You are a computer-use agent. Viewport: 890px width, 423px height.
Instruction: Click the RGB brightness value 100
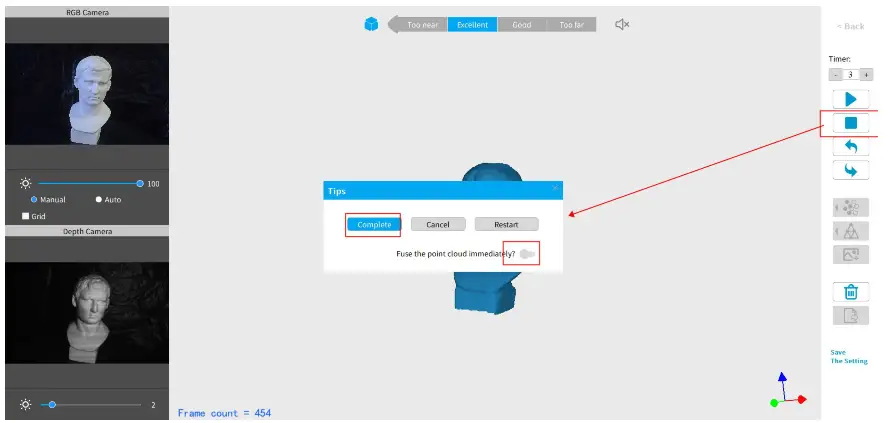(x=153, y=184)
